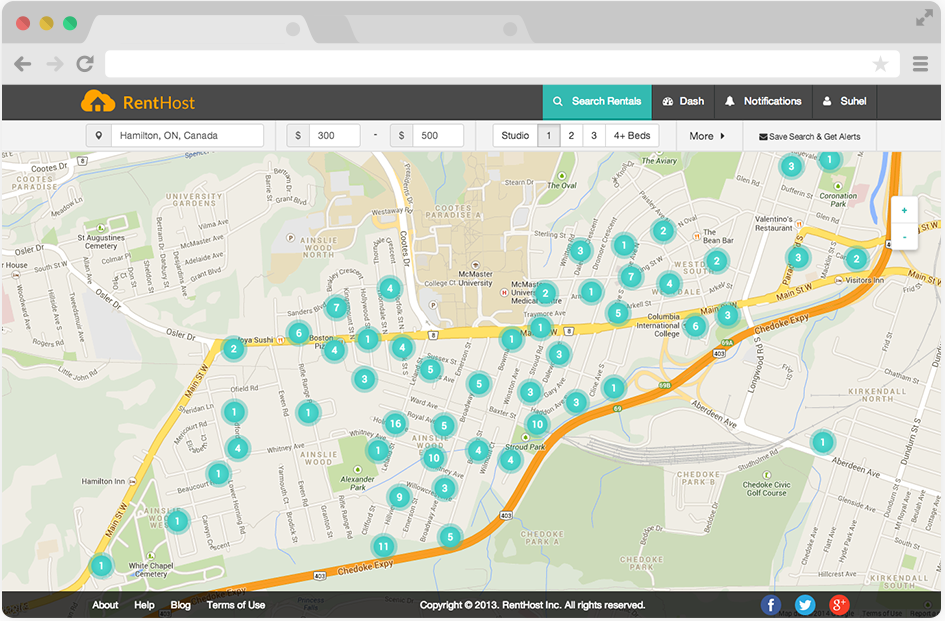
Task: Select the Studio bedroom option
Action: point(515,136)
